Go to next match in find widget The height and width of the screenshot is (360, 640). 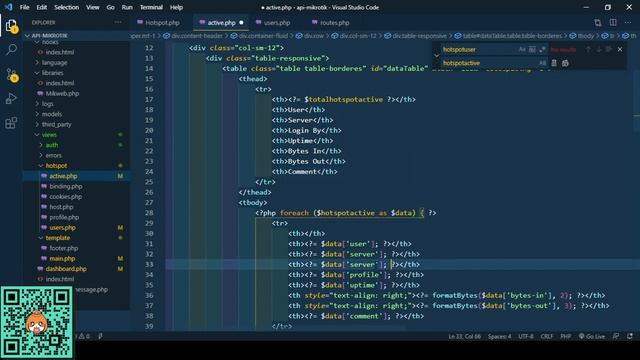pyautogui.click(x=598, y=49)
